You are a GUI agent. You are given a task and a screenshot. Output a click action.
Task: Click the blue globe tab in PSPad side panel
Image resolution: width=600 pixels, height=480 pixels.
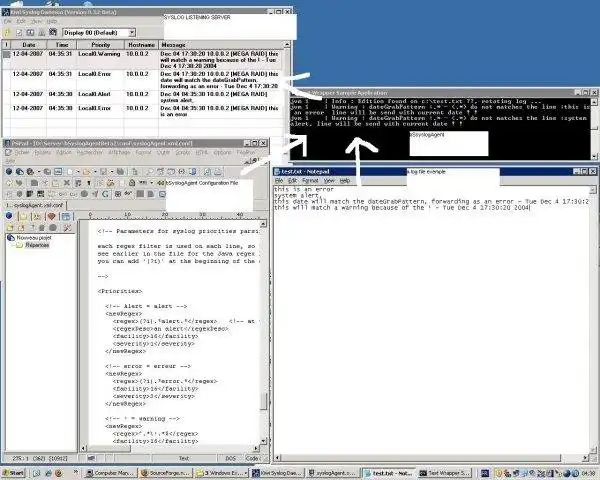tap(9, 216)
